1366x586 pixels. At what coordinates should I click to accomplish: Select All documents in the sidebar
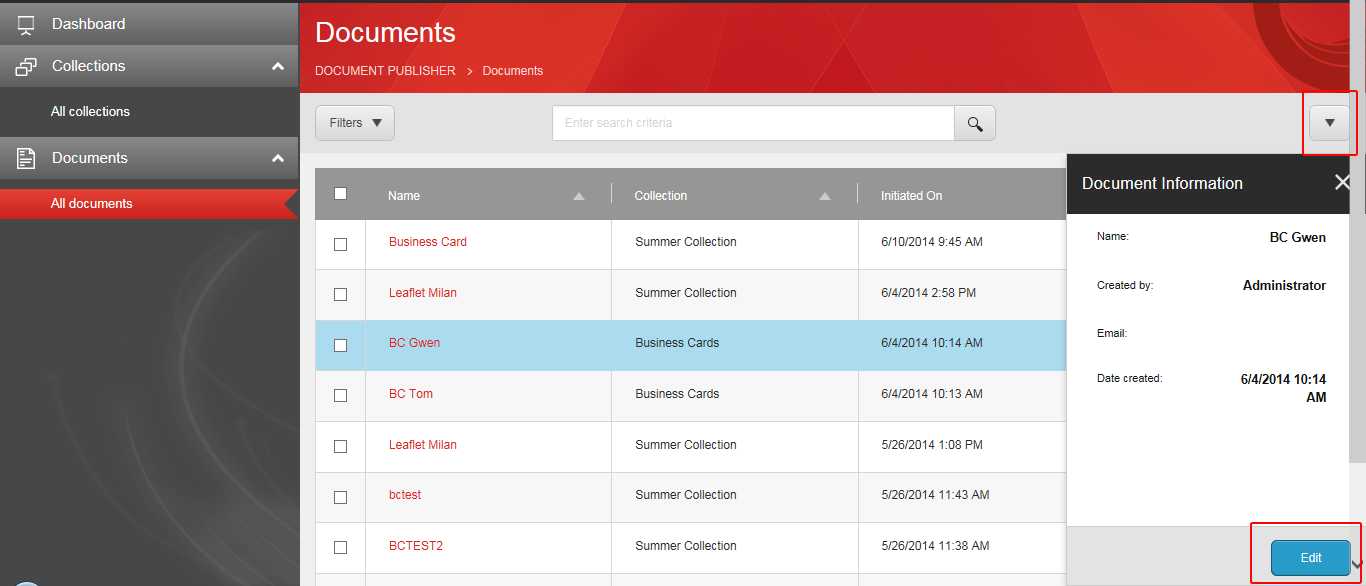(92, 204)
